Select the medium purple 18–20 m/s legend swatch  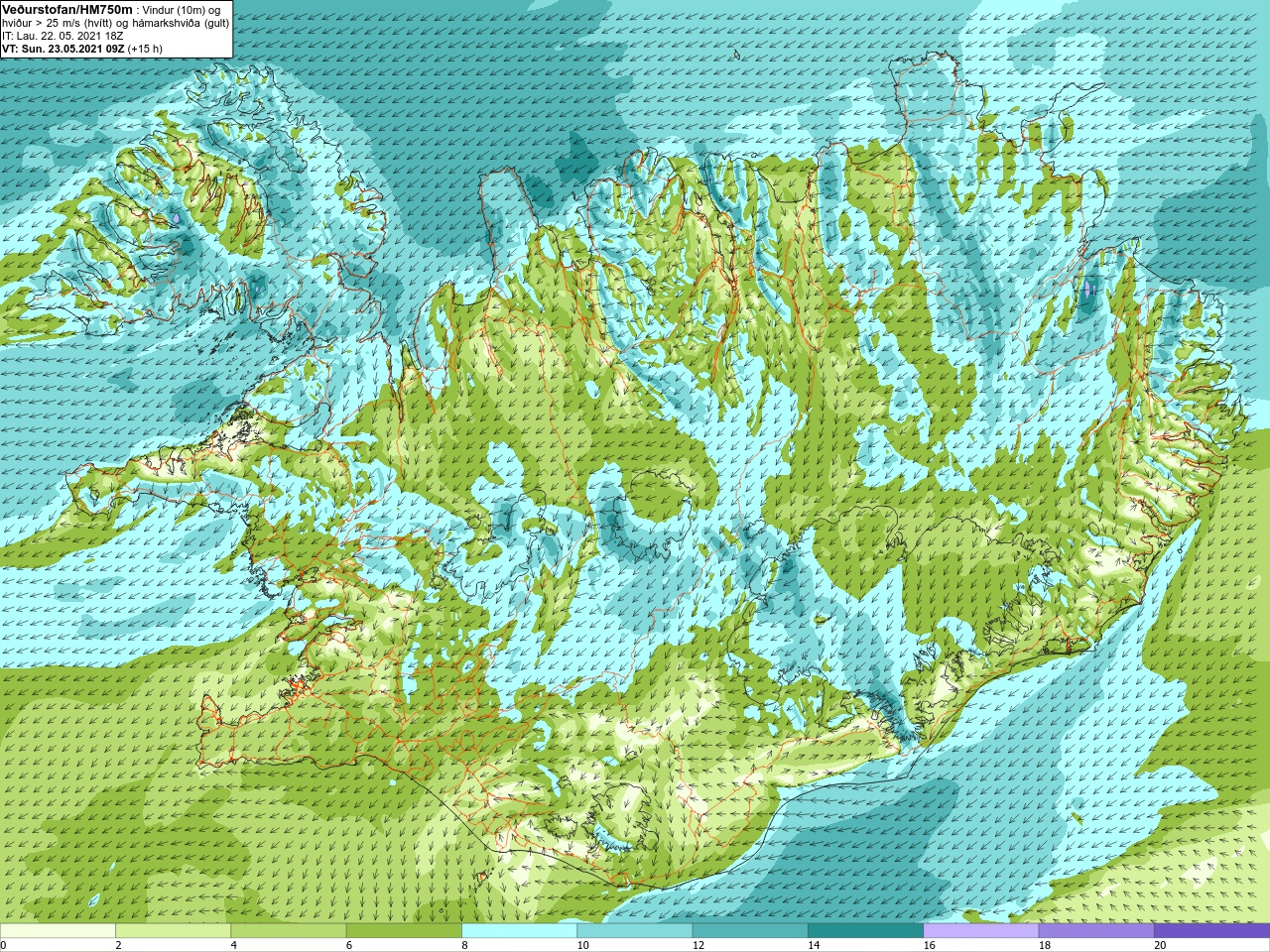(x=1096, y=930)
